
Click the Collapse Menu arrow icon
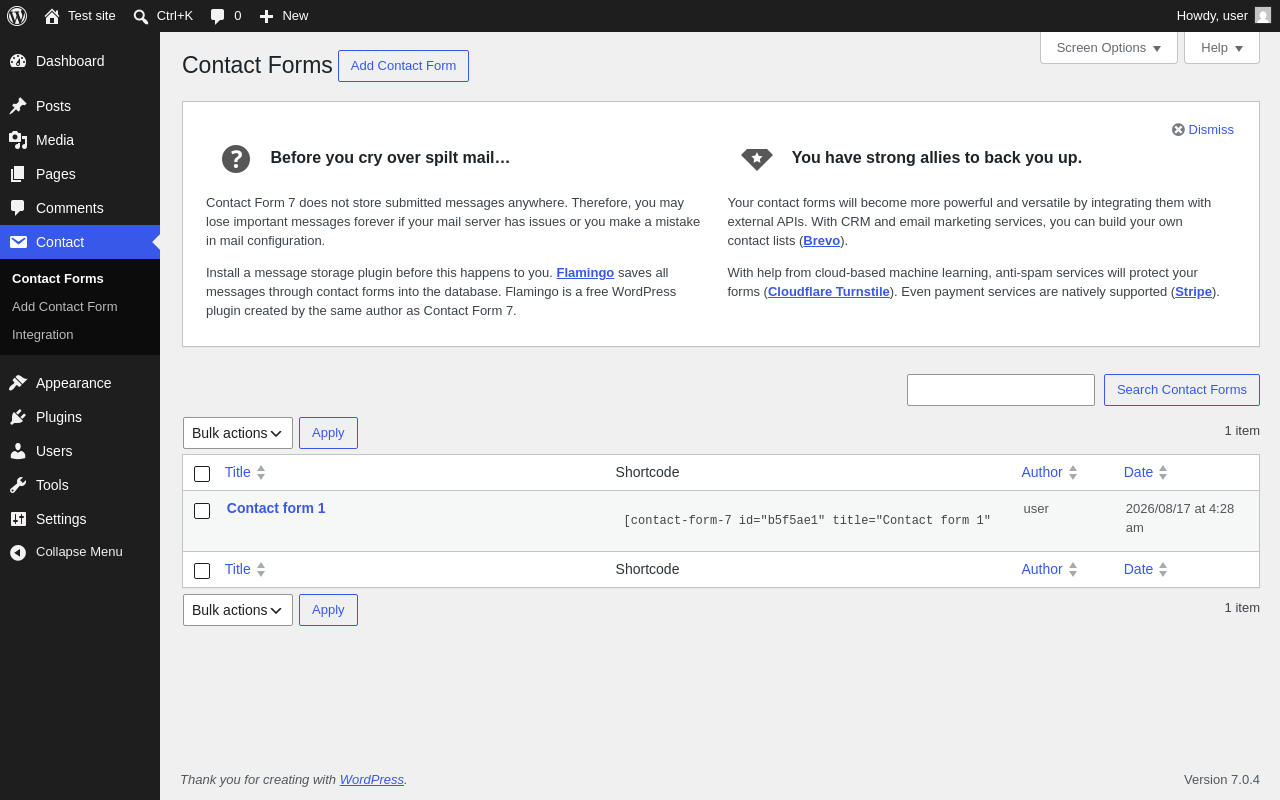click(18, 552)
